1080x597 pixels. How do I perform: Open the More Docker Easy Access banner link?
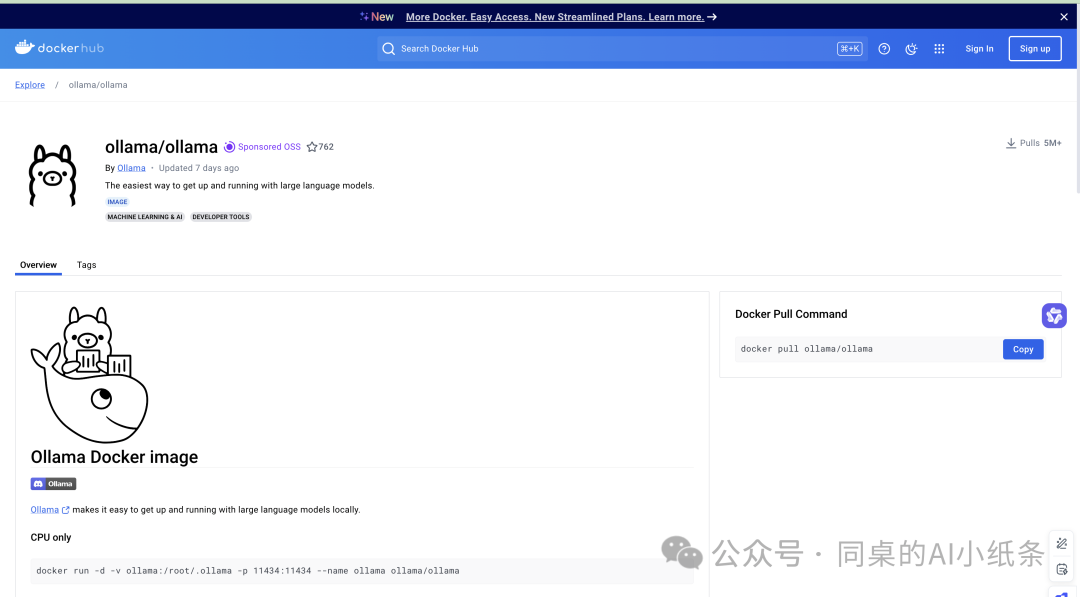click(x=554, y=17)
